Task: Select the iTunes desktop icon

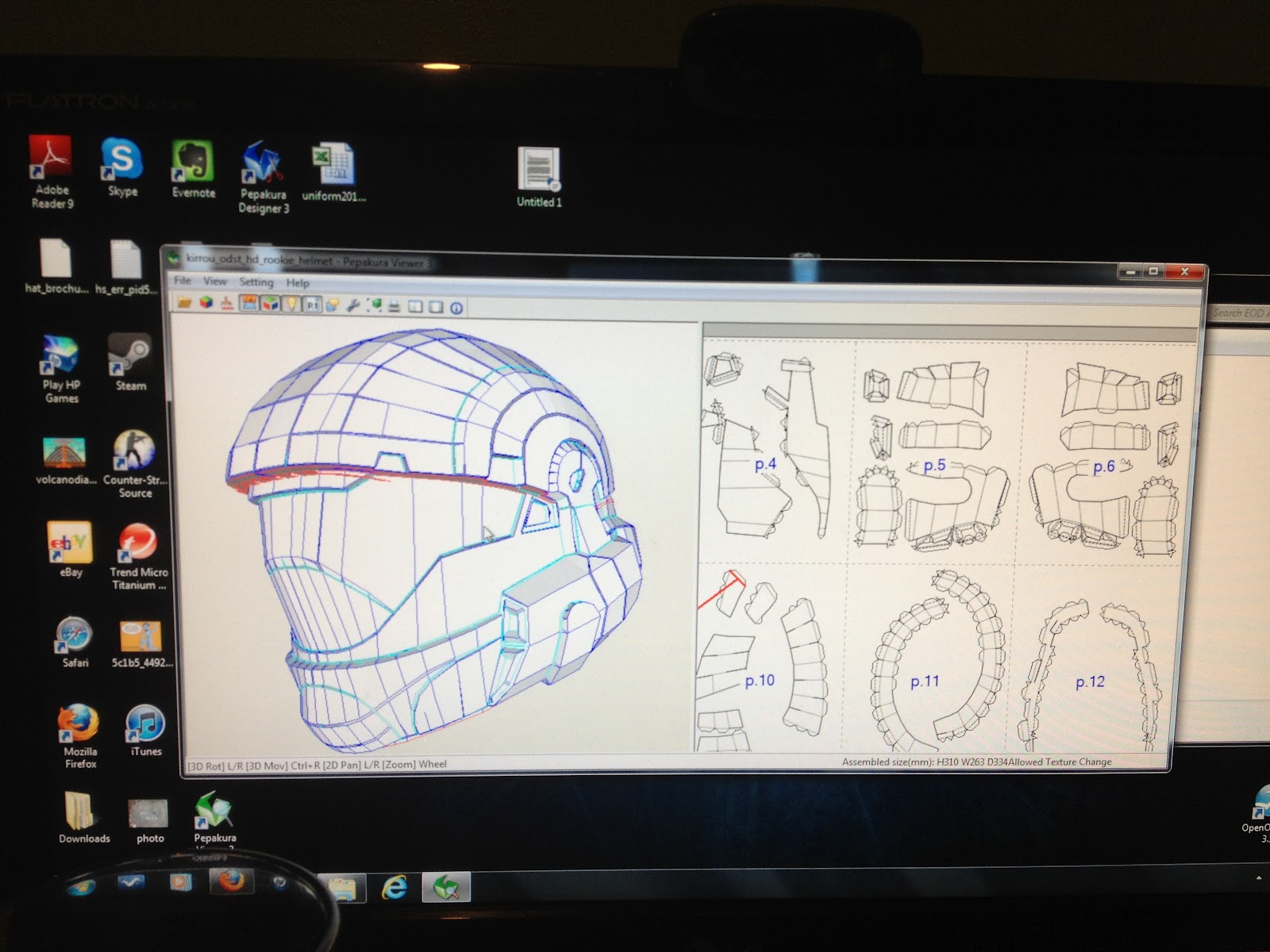Action: point(145,730)
